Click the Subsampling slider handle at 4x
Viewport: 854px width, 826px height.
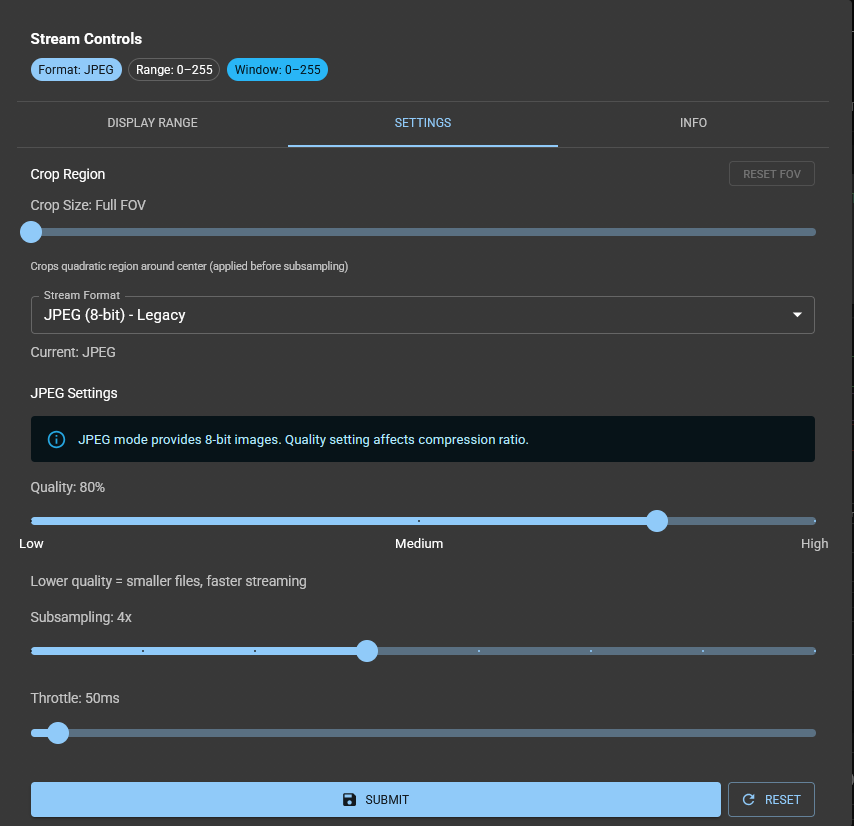[x=367, y=651]
